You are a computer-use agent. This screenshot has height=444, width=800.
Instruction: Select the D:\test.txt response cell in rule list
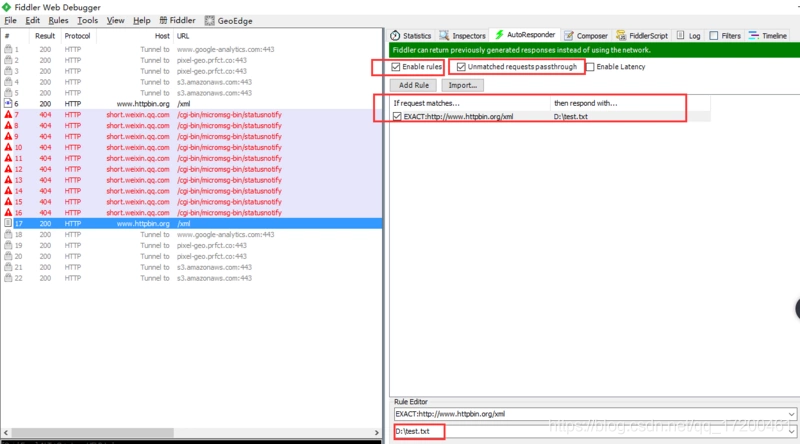click(x=570, y=116)
